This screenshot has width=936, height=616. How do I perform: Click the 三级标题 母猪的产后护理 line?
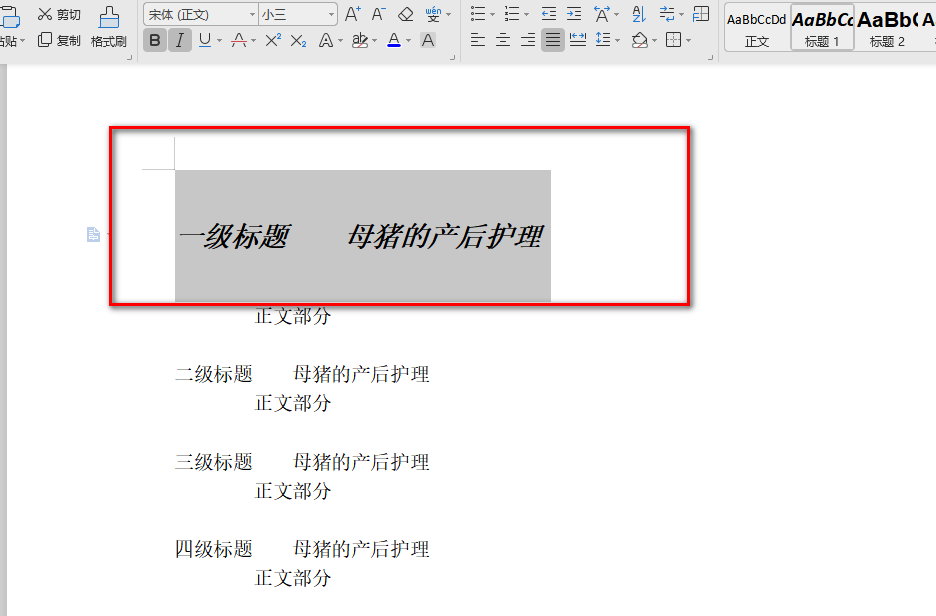pyautogui.click(x=302, y=462)
